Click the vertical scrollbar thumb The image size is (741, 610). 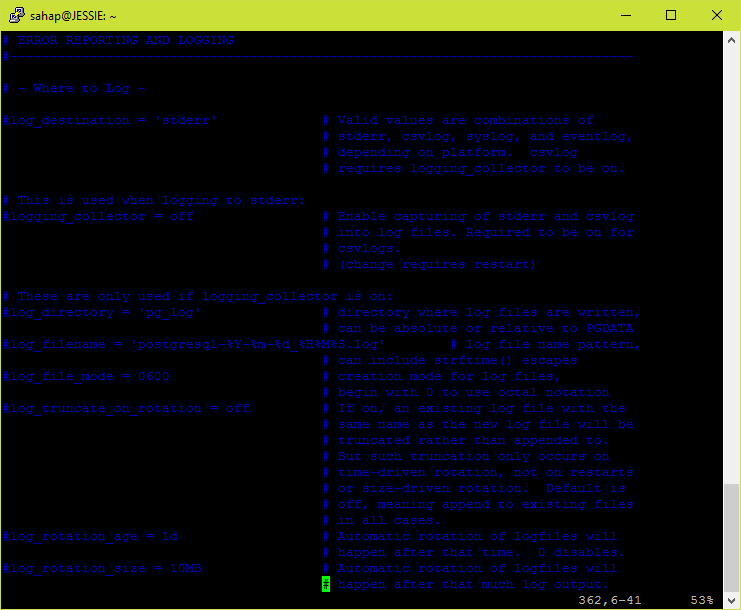pos(731,537)
